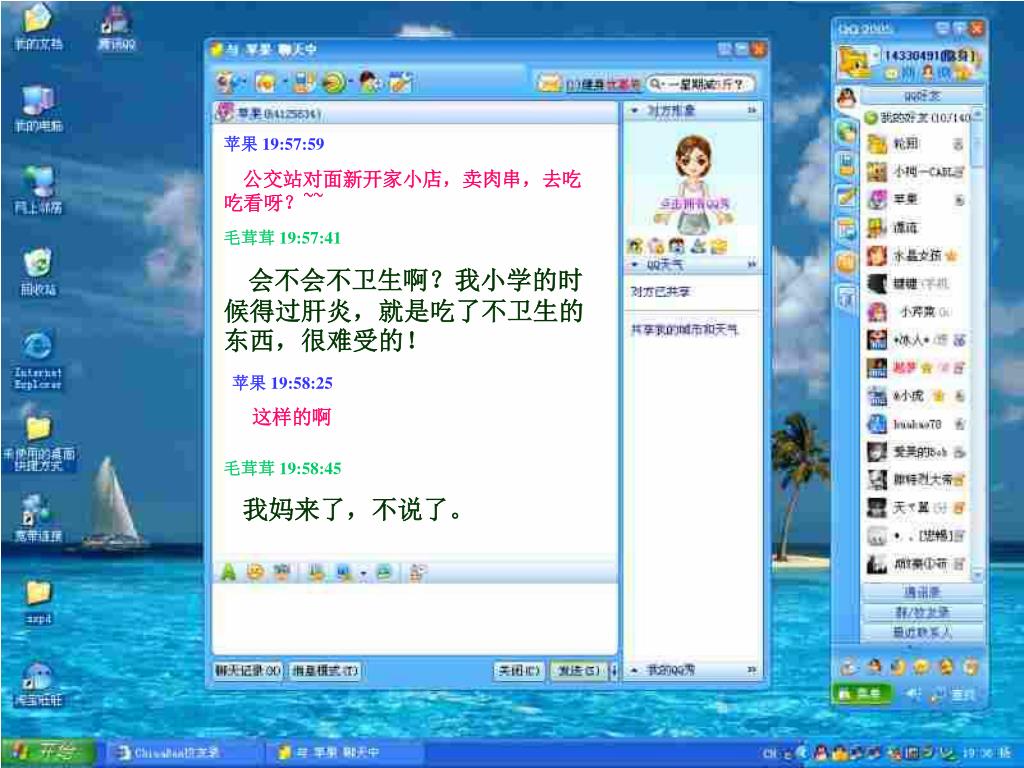
Task: Expand the 我的QQ秀 section at bottom
Action: point(633,670)
